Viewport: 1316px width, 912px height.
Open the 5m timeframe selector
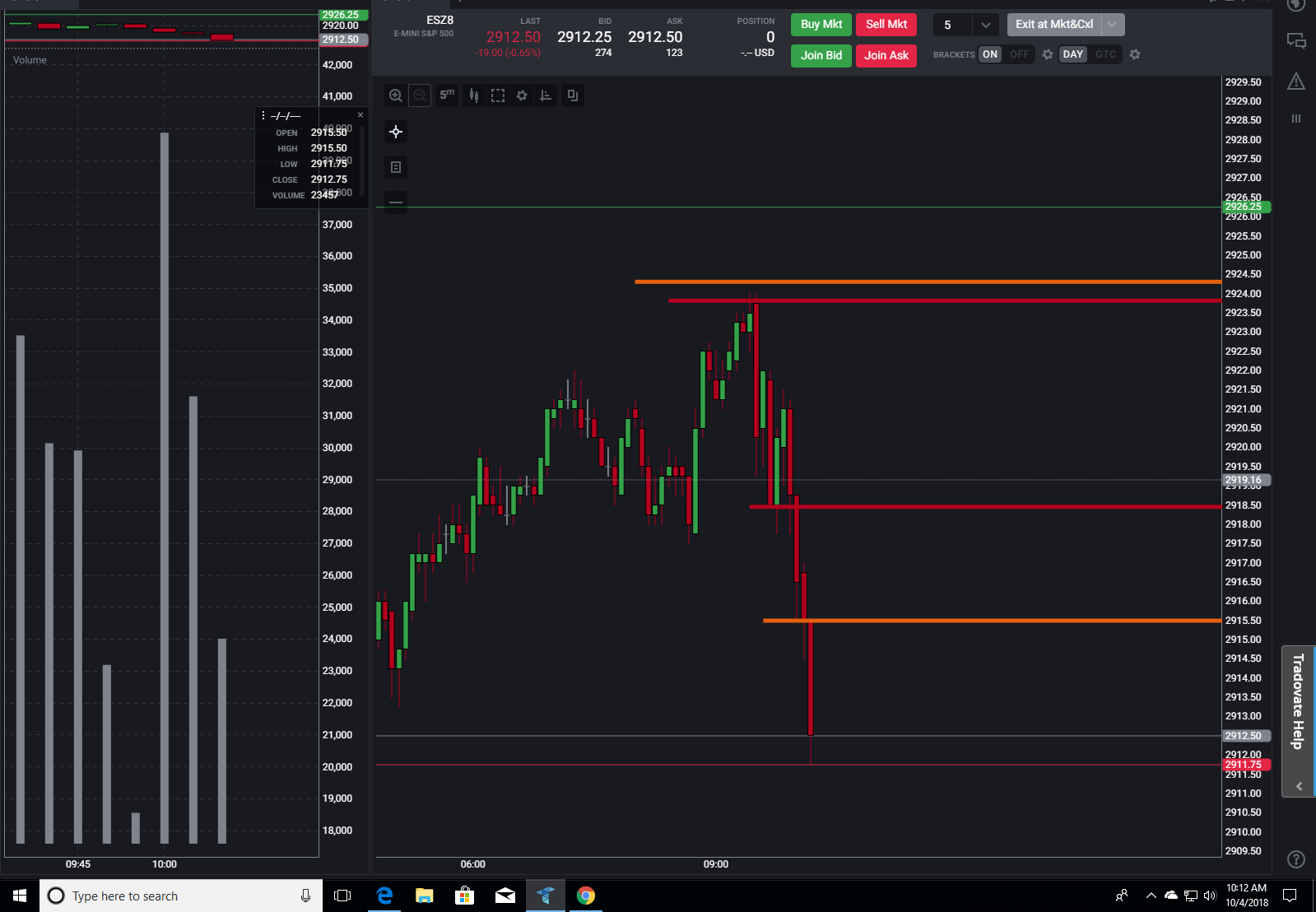coord(447,95)
